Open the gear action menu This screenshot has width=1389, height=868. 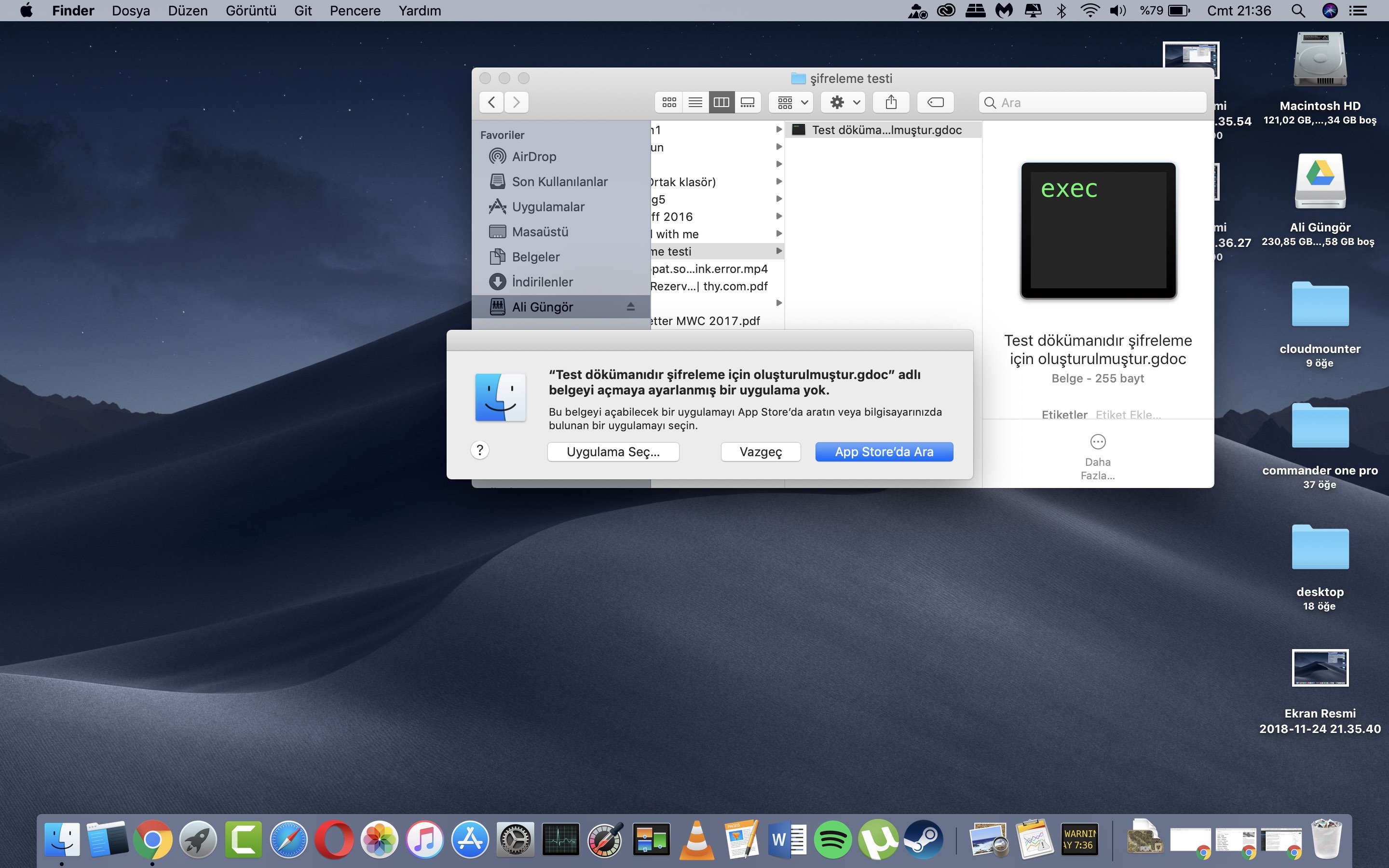tap(844, 102)
